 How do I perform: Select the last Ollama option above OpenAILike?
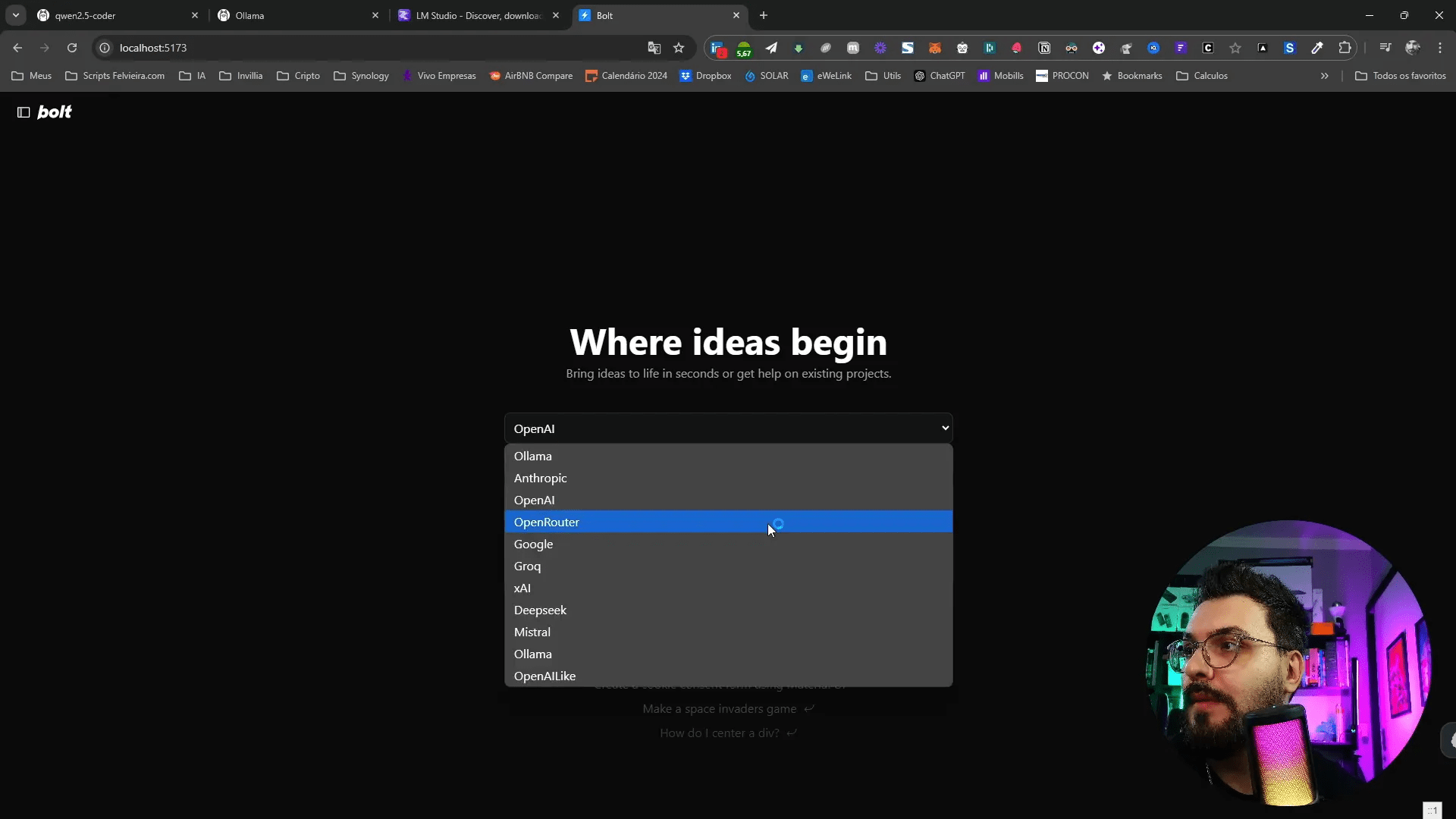[x=728, y=654]
